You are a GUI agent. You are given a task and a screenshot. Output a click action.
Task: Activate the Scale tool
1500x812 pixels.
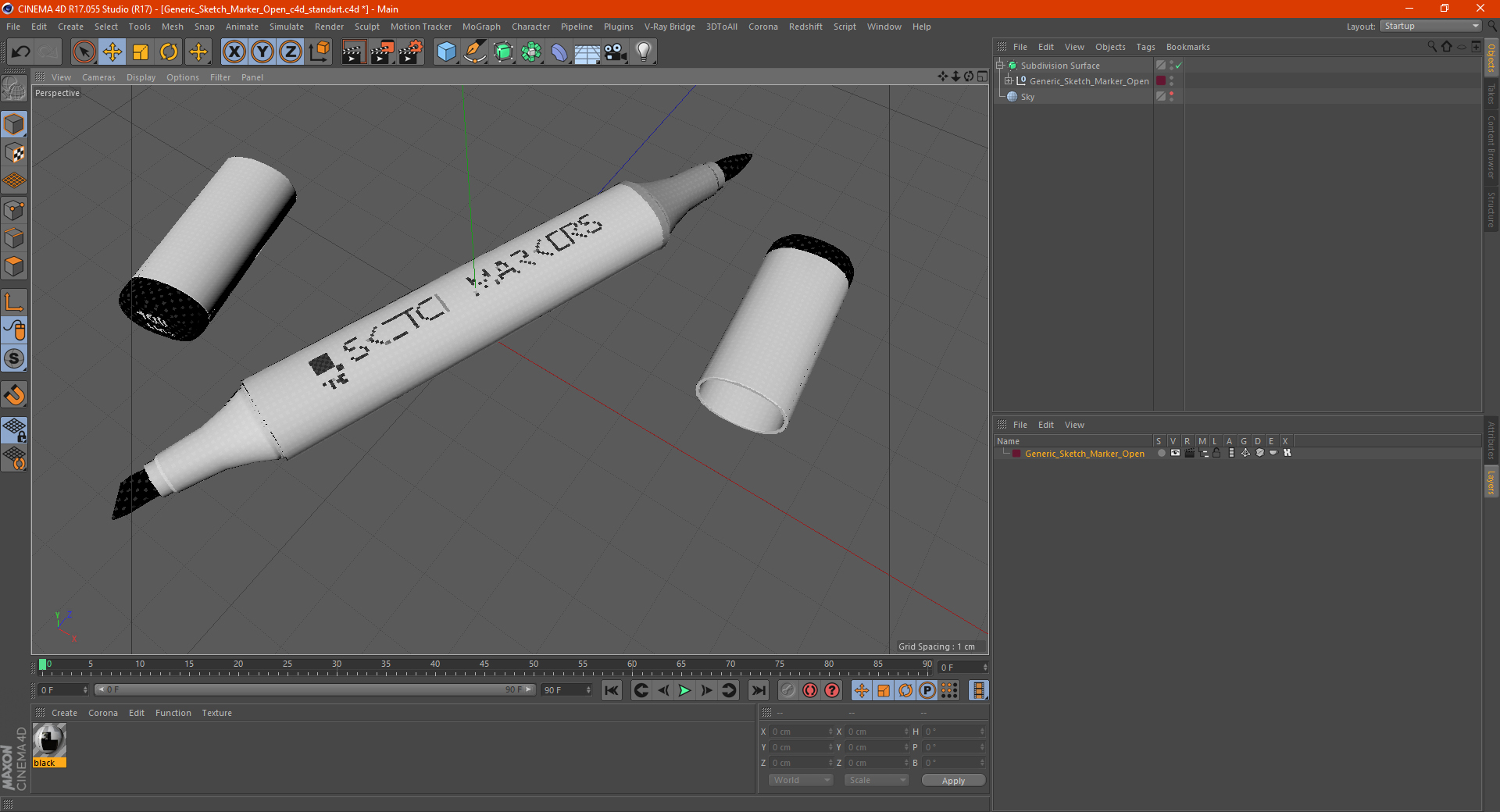click(141, 52)
